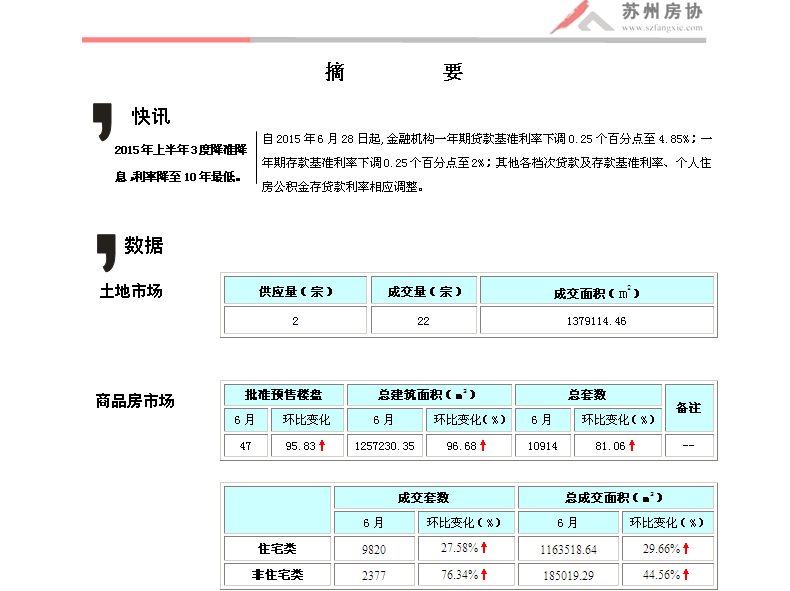790x591 pixels.
Task: Click the 环比变化 header under 批准预售楼盘
Action: click(x=307, y=420)
